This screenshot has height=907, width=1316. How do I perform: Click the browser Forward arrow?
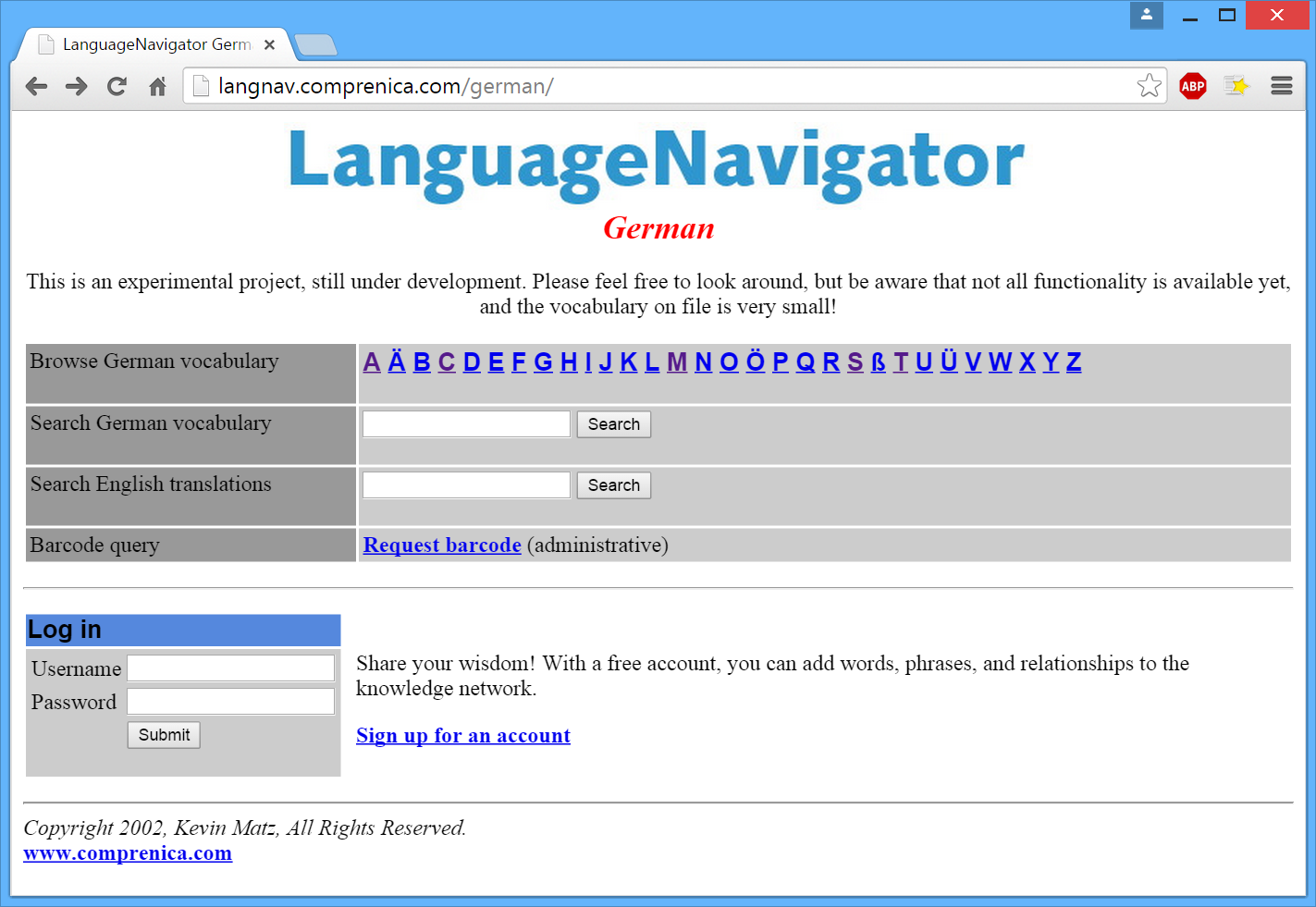(77, 87)
